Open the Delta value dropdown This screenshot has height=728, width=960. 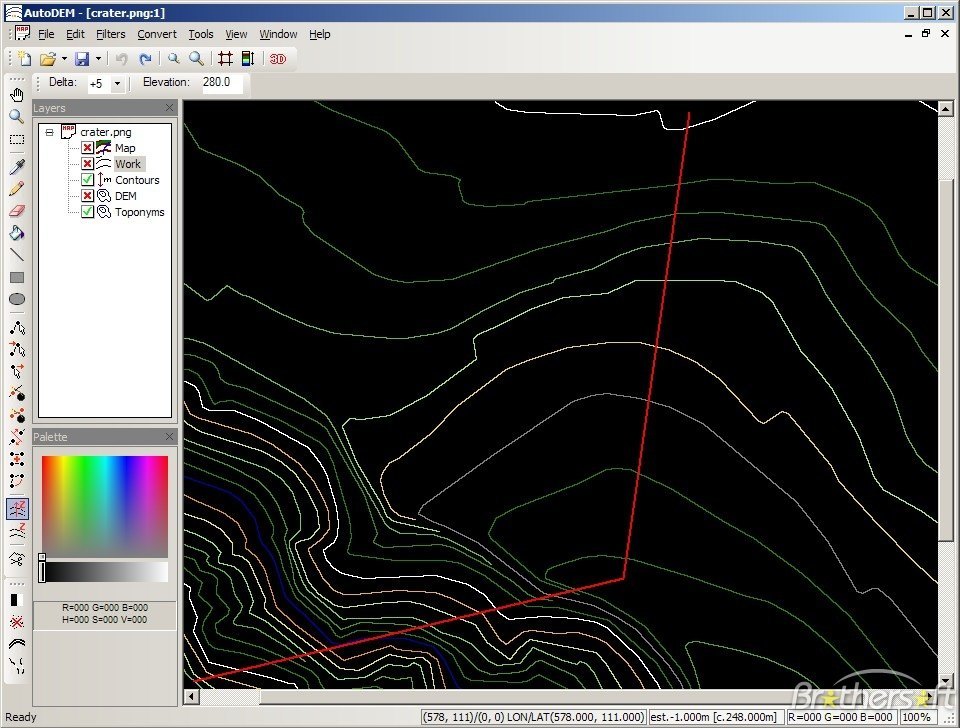pyautogui.click(x=117, y=84)
